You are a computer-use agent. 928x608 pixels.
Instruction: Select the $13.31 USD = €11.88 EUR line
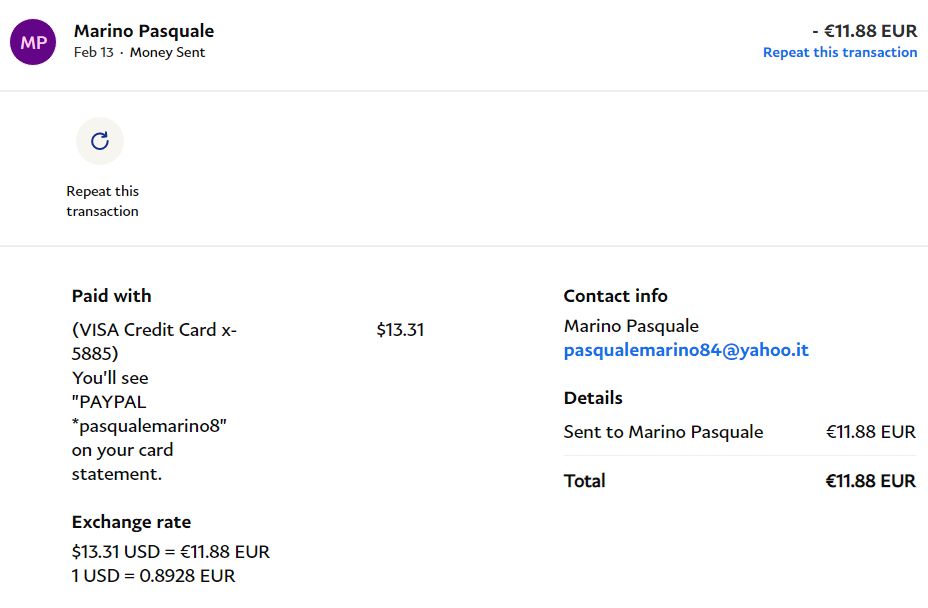[x=171, y=552]
